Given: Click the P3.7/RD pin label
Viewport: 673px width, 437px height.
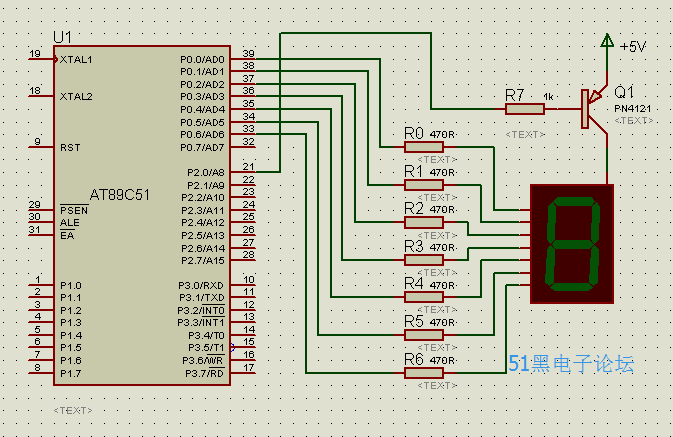Looking at the screenshot, I should click(204, 374).
